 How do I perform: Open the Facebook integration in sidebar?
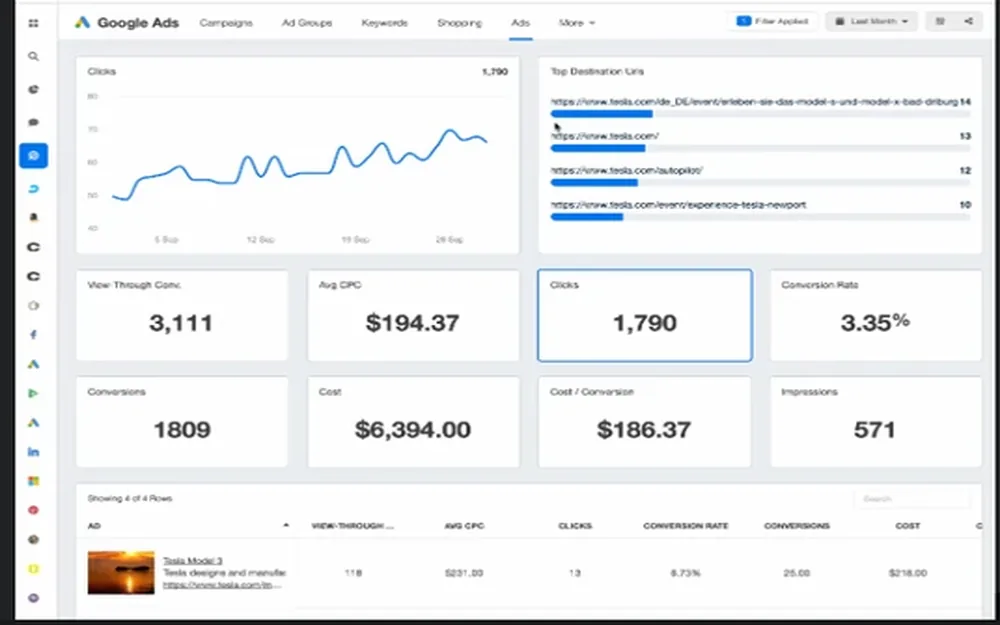[x=33, y=334]
